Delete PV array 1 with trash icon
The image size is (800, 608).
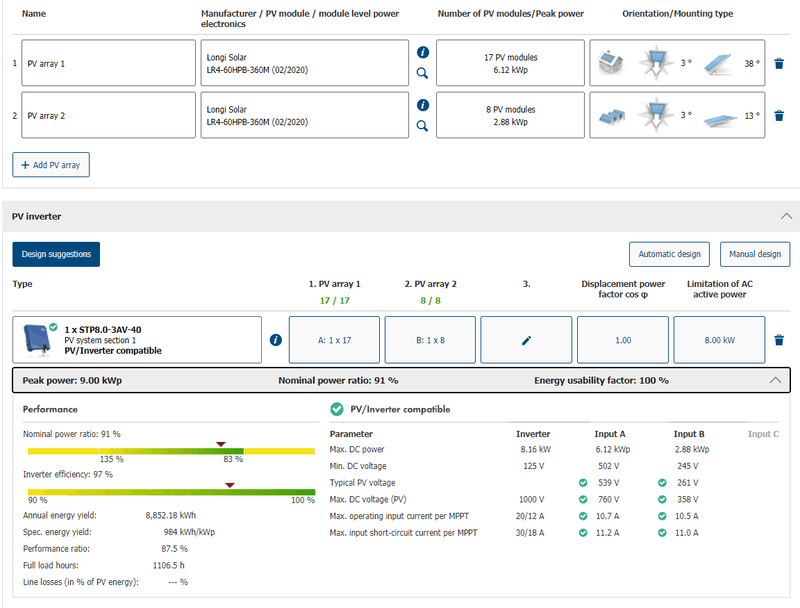tap(779, 63)
